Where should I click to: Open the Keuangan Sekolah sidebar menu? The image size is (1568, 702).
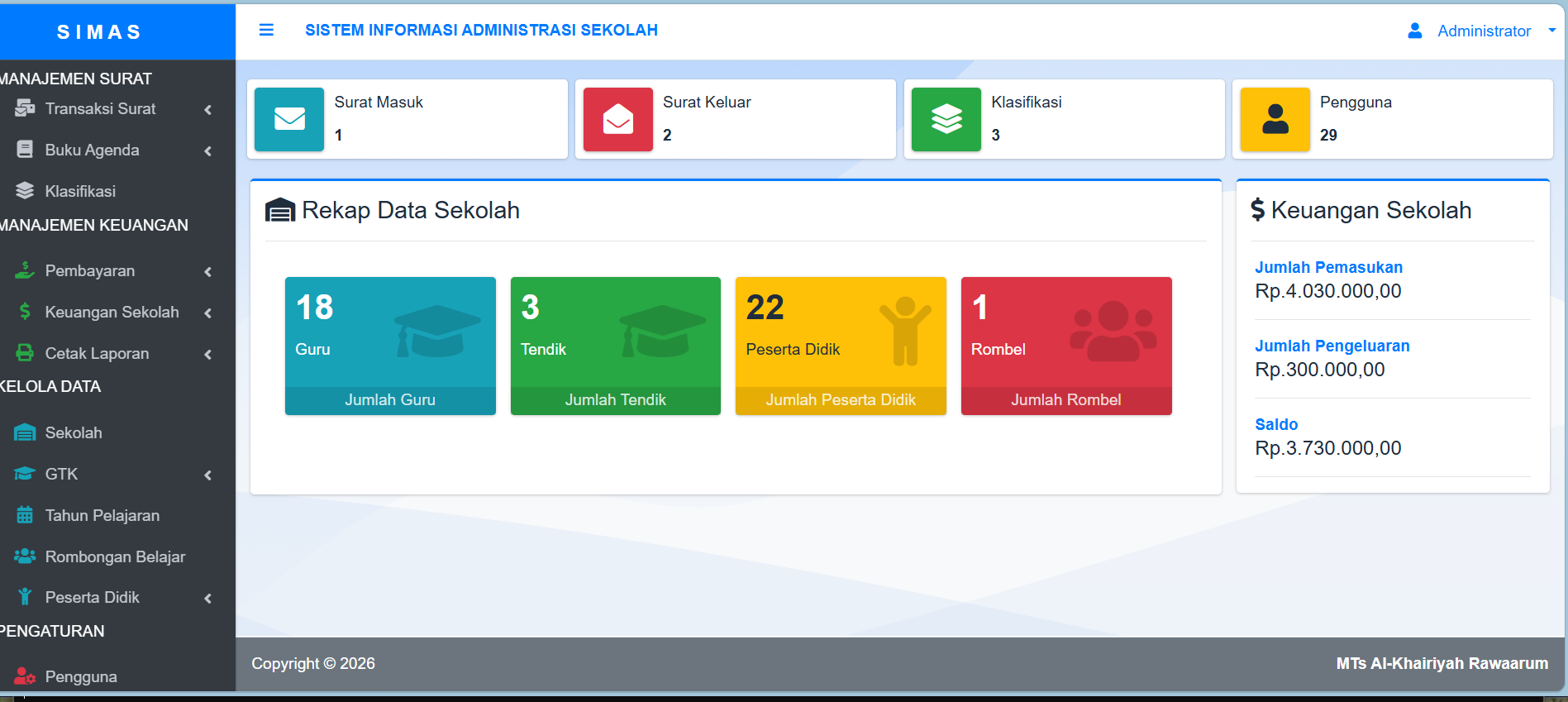point(113,312)
